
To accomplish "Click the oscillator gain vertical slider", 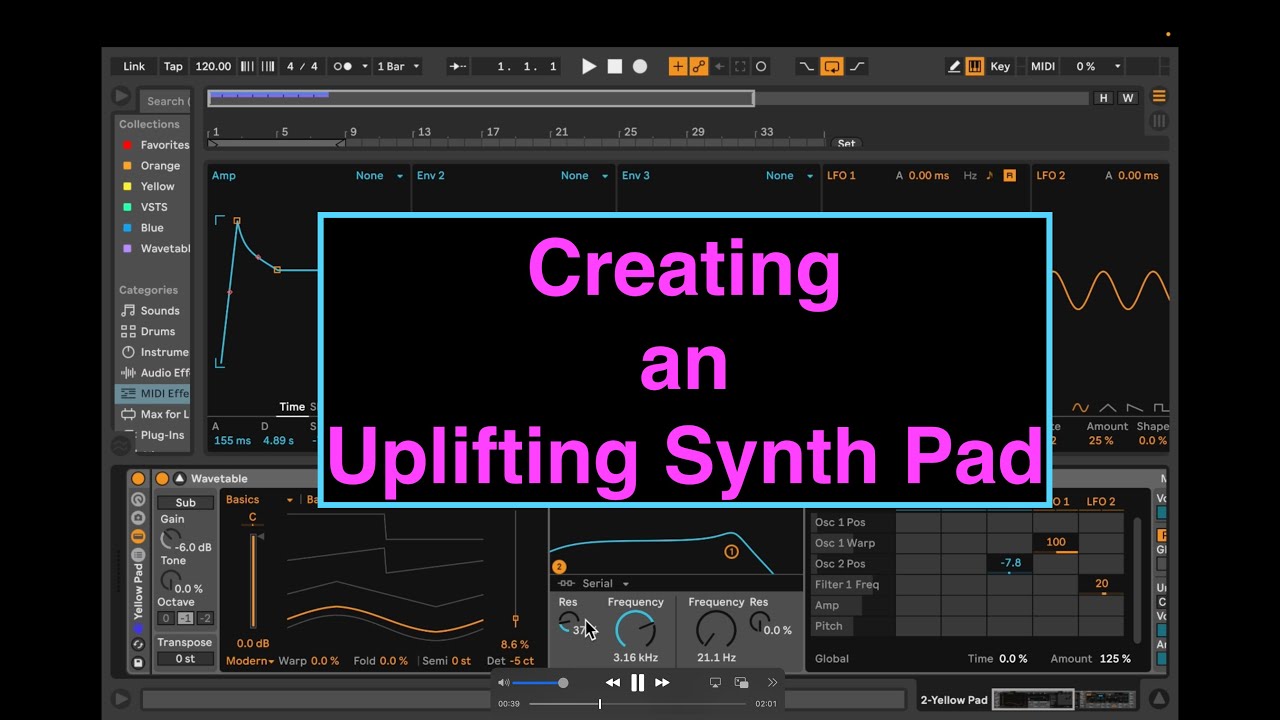I will click(x=253, y=580).
